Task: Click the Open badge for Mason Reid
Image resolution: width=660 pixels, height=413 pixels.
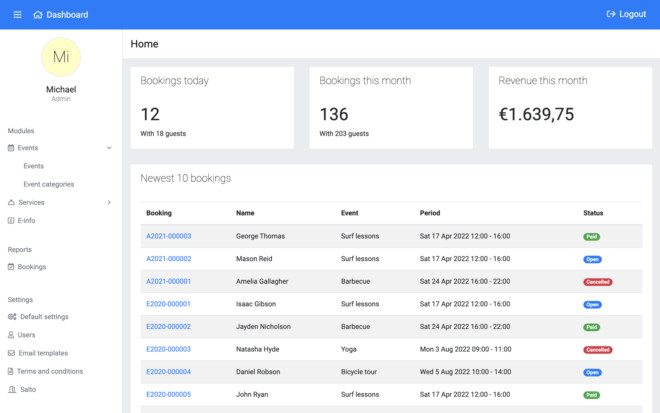Action: point(592,259)
